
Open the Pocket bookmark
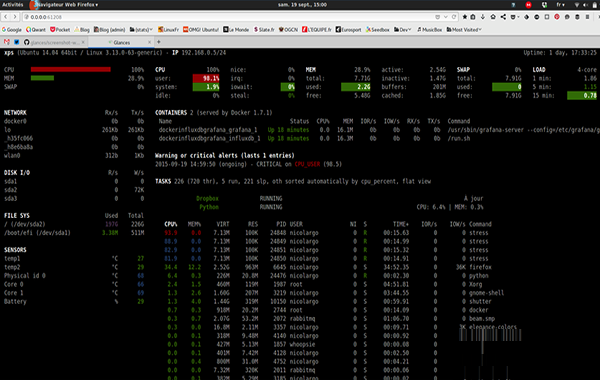pos(60,29)
